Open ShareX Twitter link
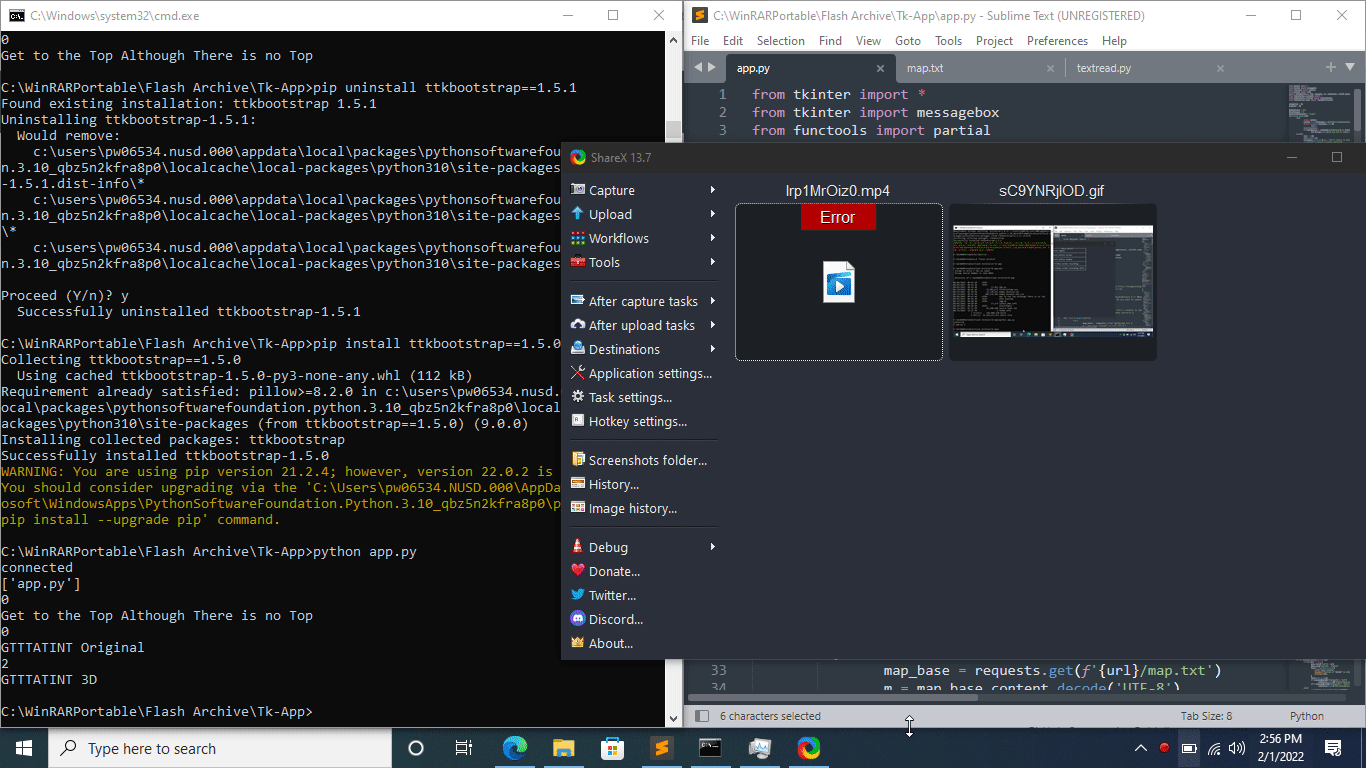This screenshot has width=1366, height=768. pos(609,595)
